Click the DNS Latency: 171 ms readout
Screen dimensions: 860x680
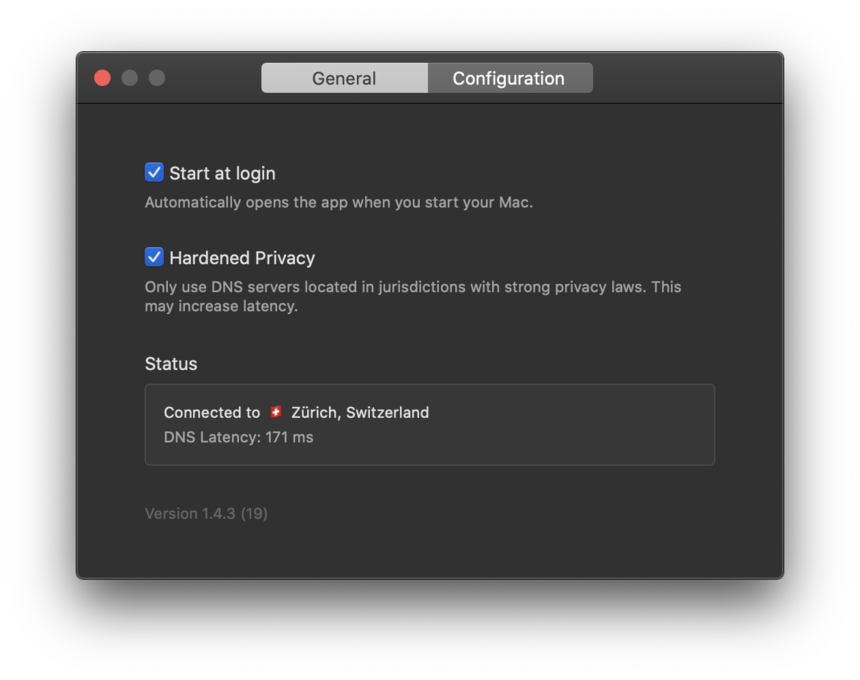click(238, 436)
